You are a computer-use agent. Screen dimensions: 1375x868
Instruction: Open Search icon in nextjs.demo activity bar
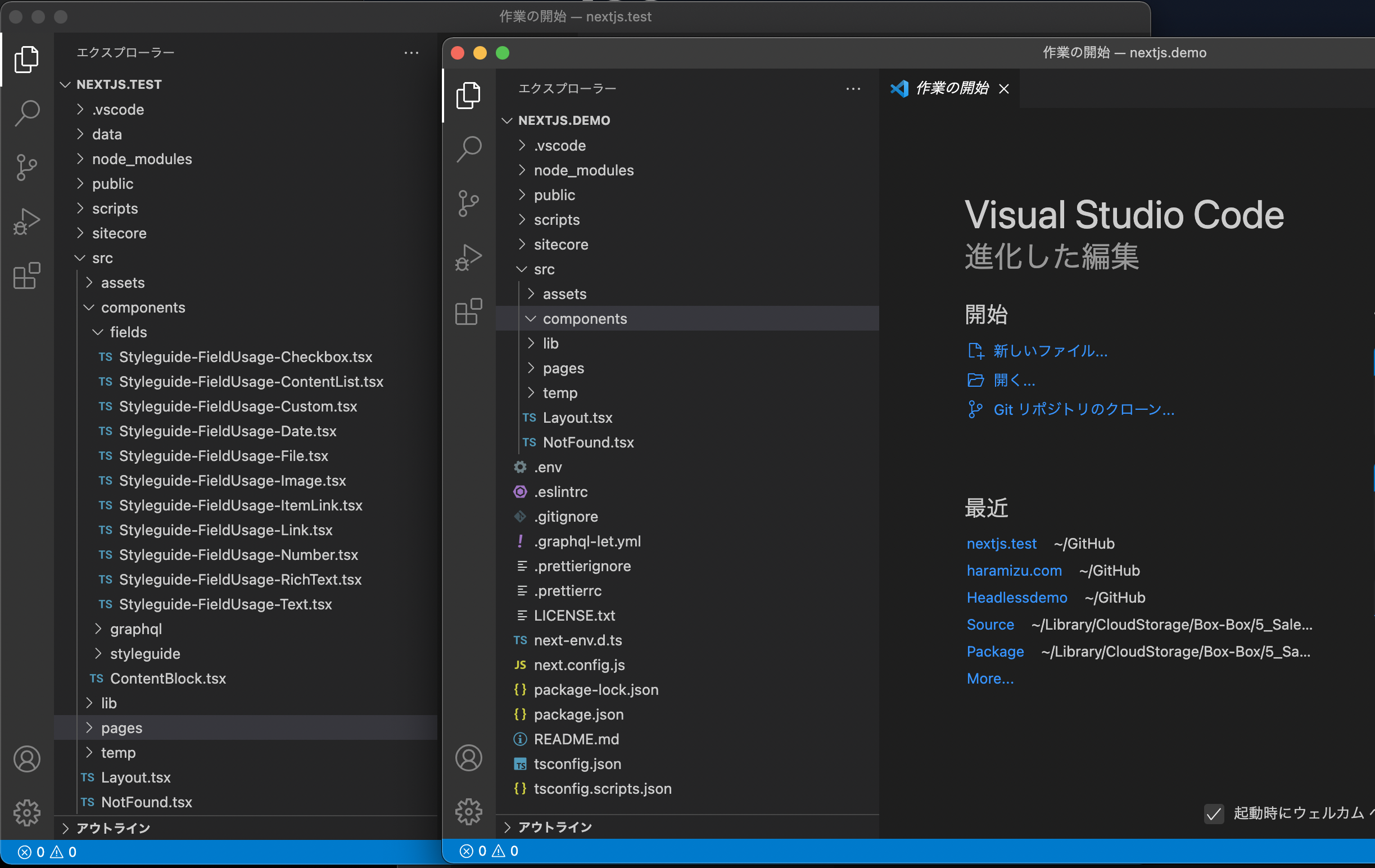tap(469, 149)
